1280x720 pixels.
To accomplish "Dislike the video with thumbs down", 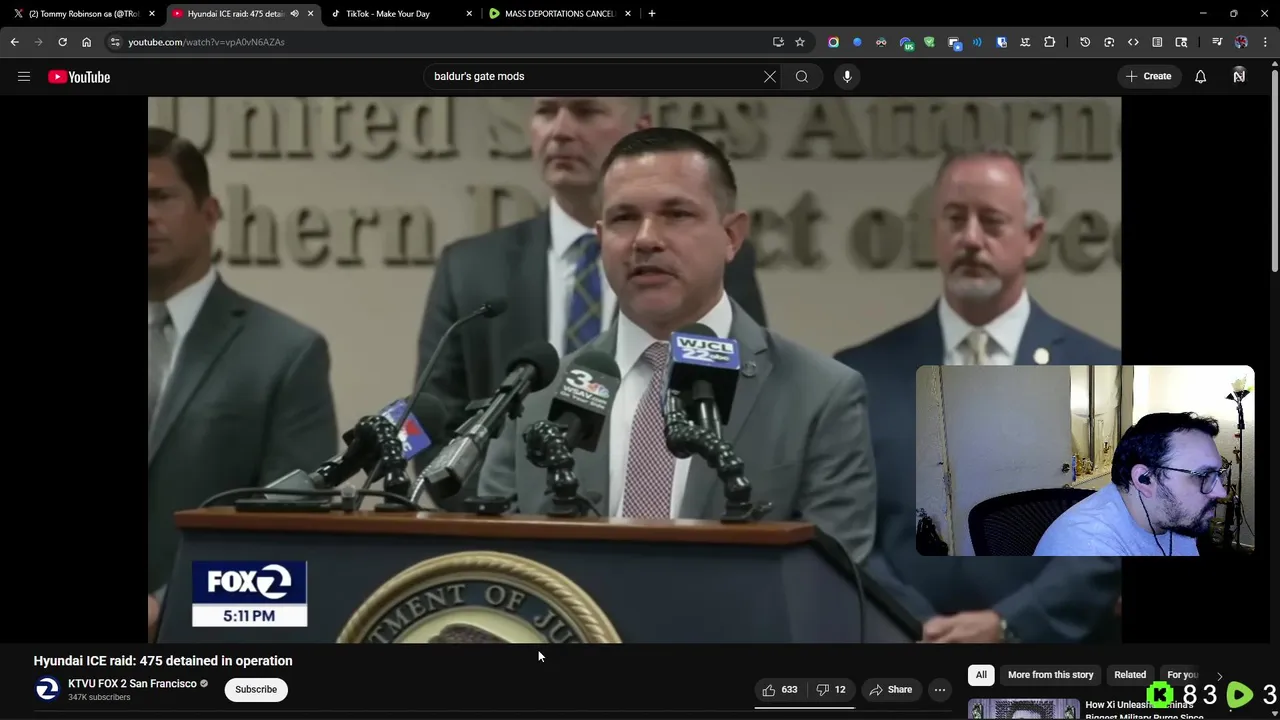I will (832, 689).
